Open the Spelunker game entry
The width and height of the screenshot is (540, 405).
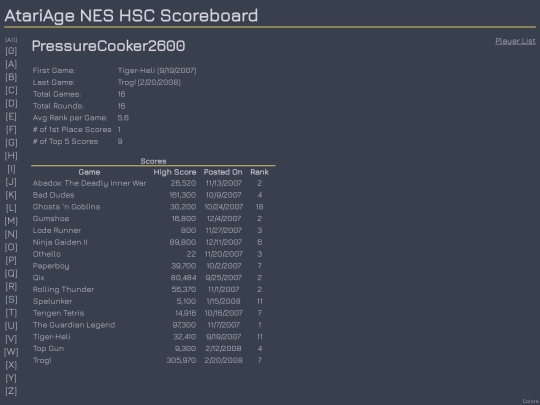click(52, 301)
